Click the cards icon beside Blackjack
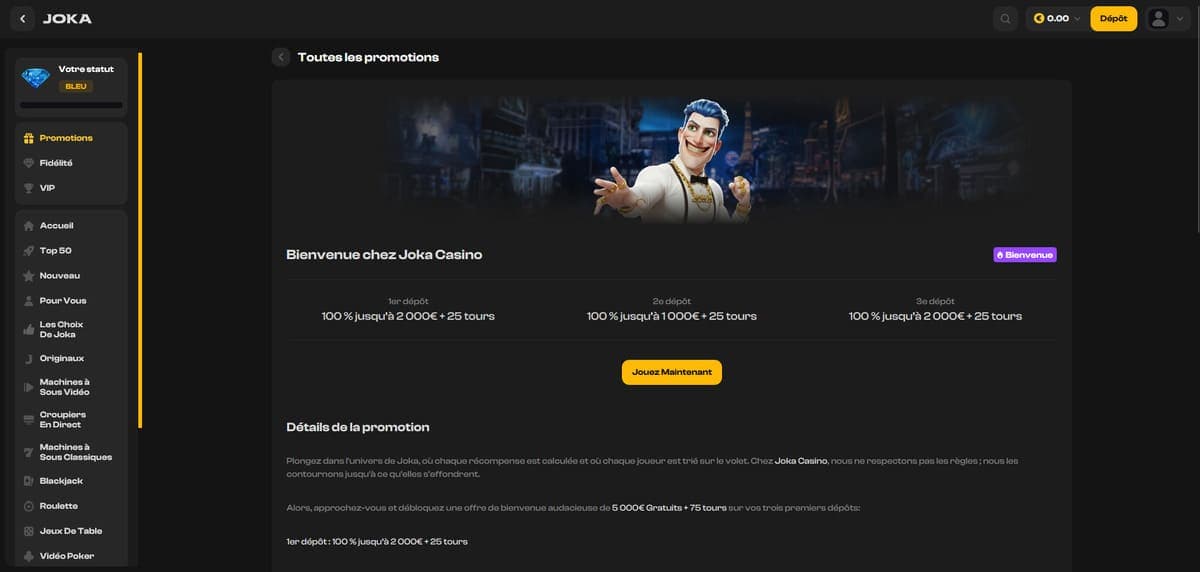Viewport: 1200px width, 572px height. click(28, 481)
